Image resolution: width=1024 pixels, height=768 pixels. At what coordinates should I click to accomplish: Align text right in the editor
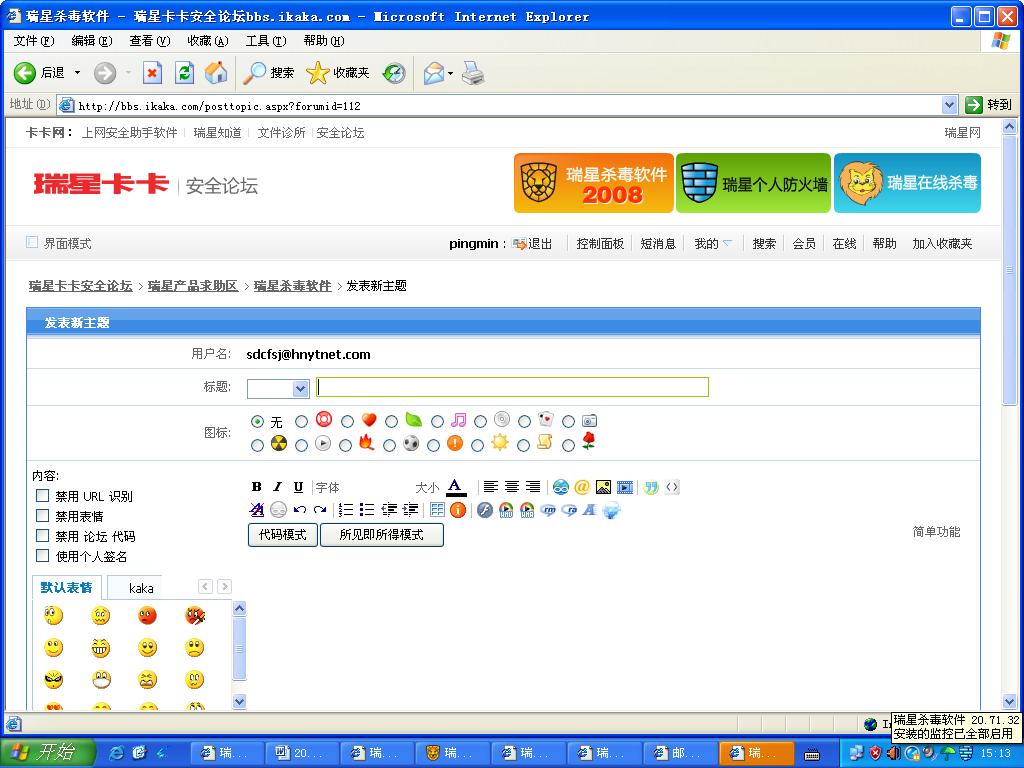point(533,487)
